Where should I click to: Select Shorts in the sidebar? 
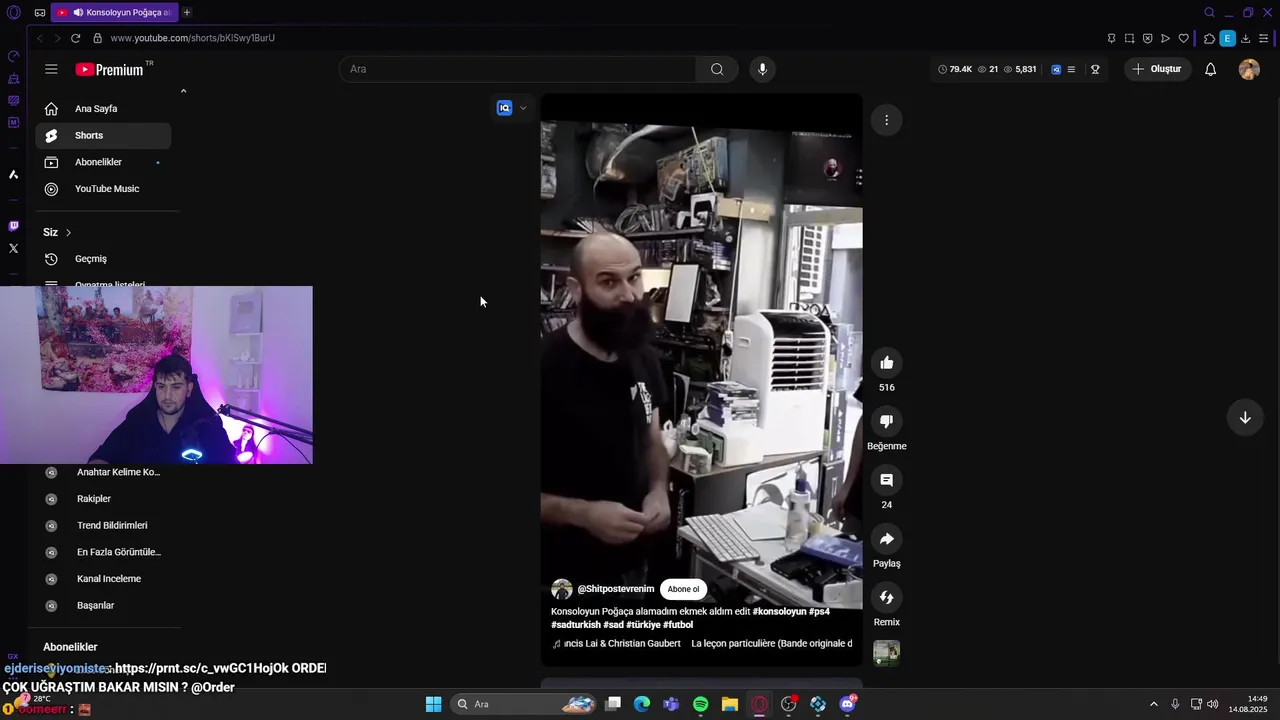point(103,135)
